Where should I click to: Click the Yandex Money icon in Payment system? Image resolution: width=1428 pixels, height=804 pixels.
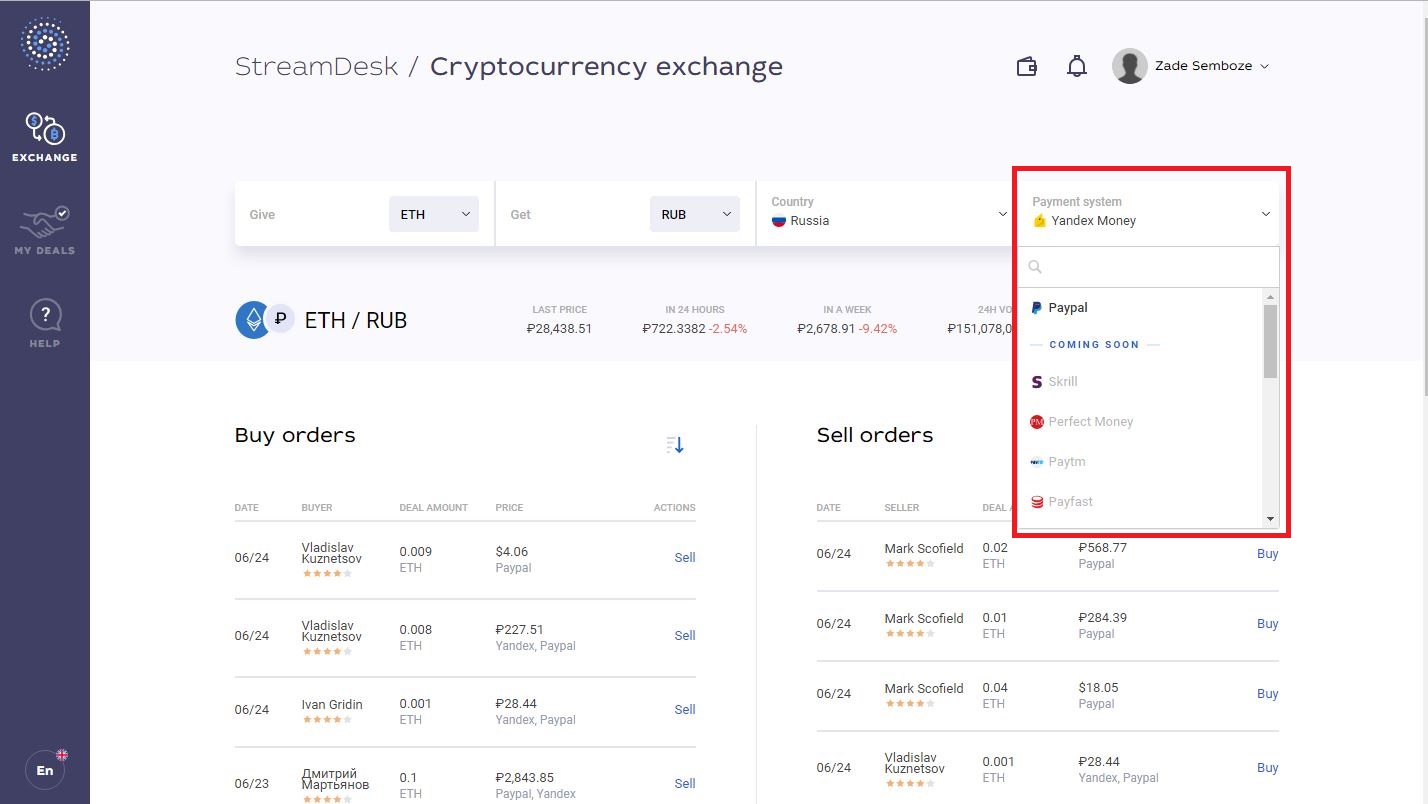pyautogui.click(x=1040, y=221)
